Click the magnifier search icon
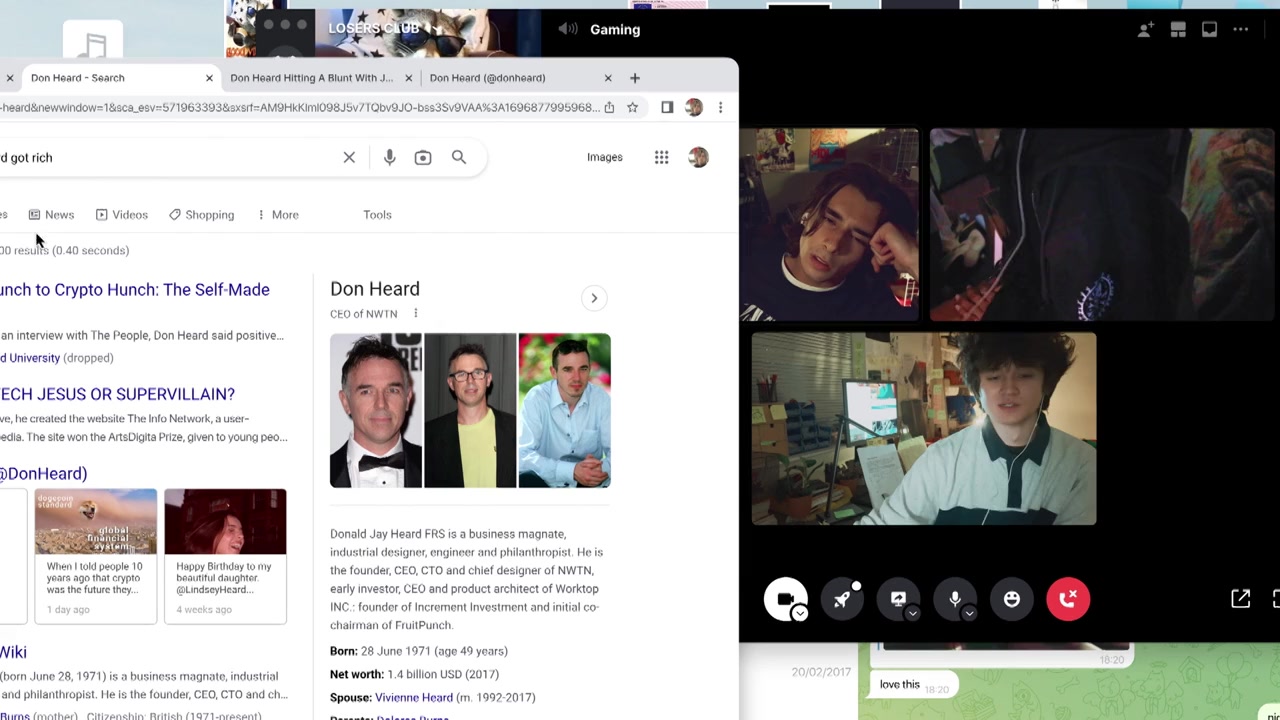This screenshot has height=720, width=1280. pos(459,157)
